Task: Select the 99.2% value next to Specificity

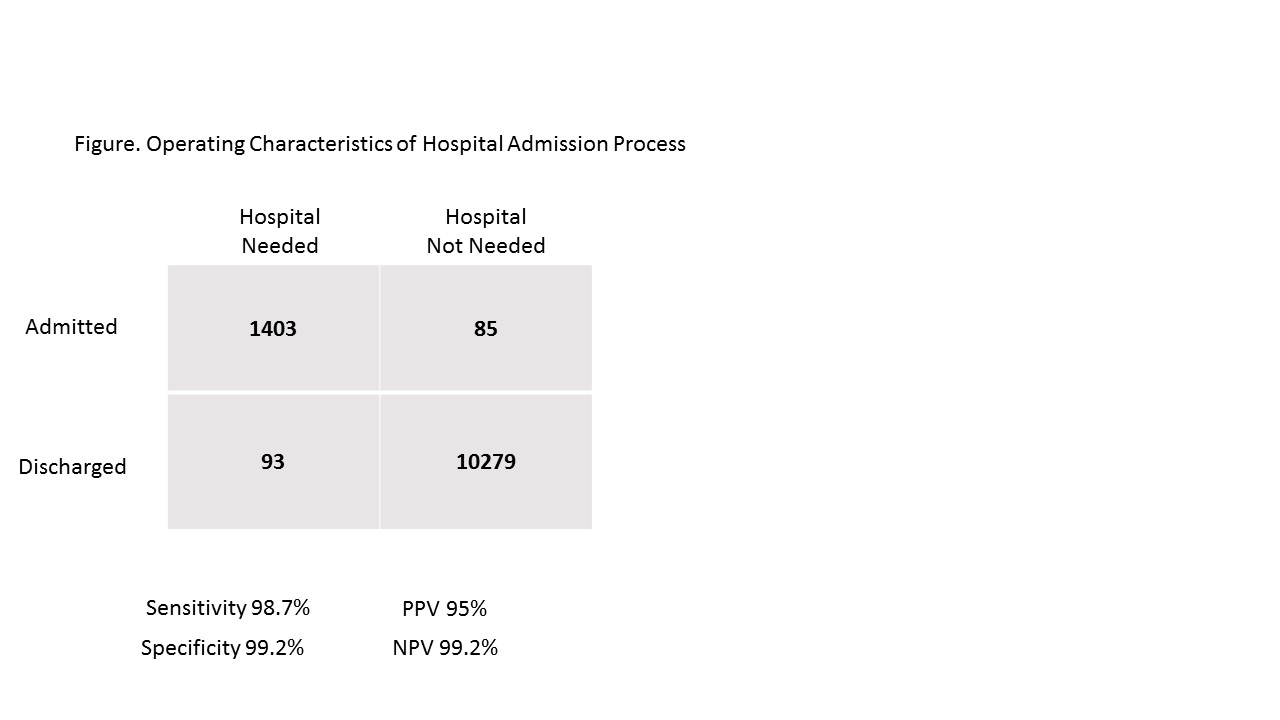Action: pos(275,648)
